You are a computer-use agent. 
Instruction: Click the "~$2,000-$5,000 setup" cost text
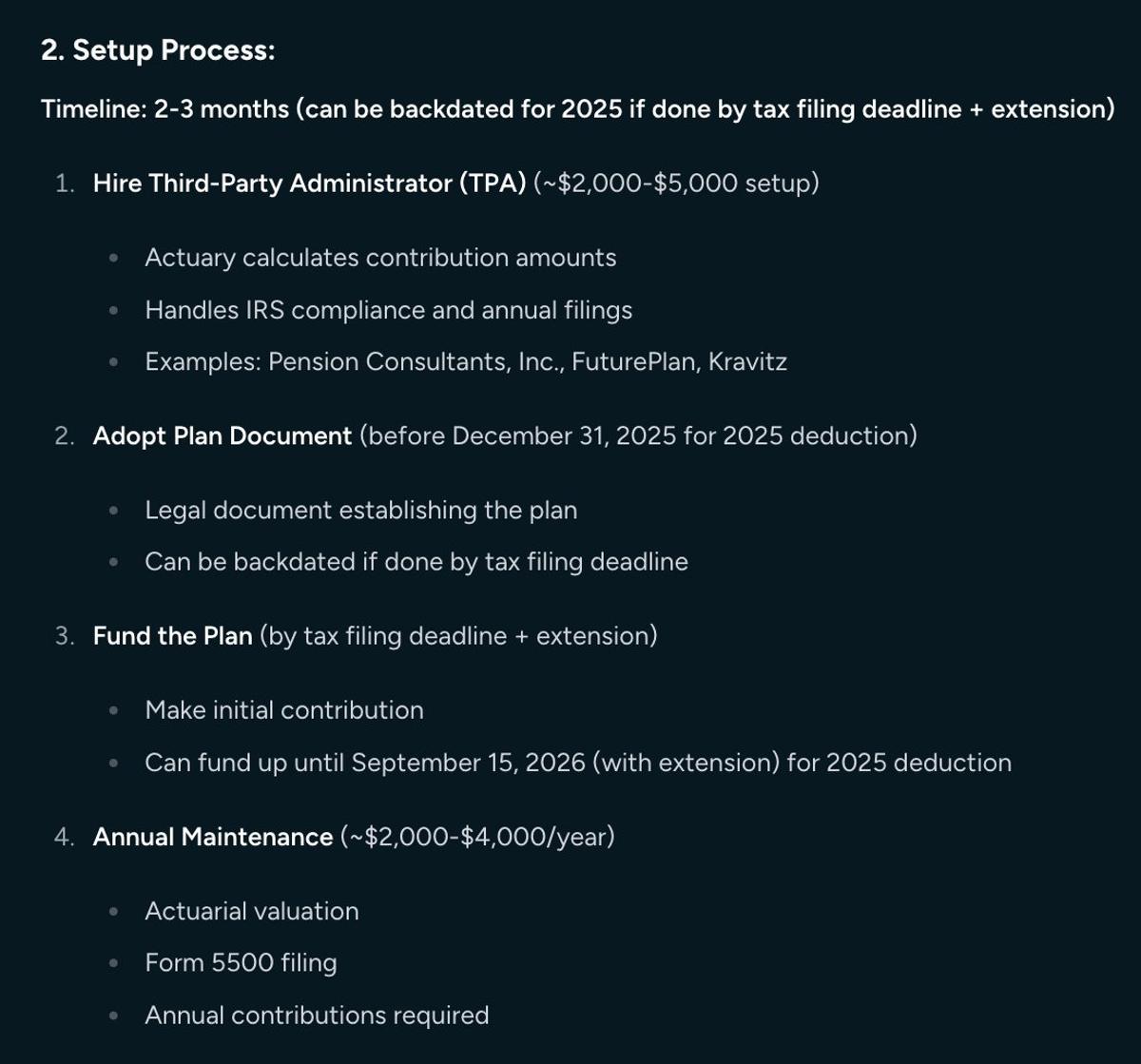(676, 184)
